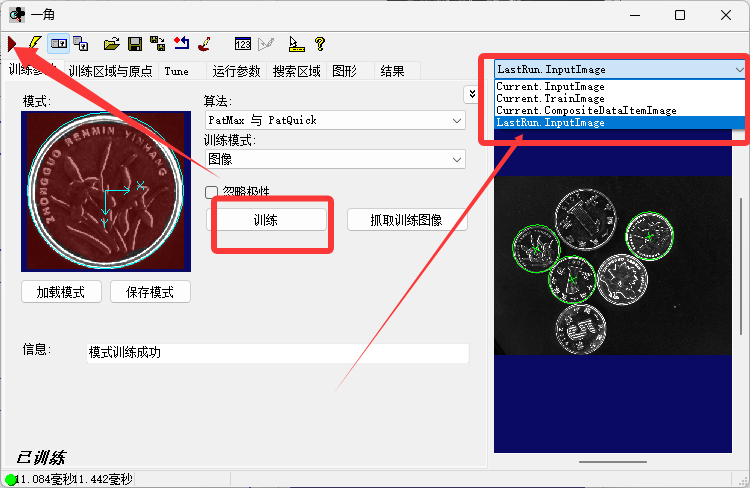Click the green status indicator in status bar

[x=10, y=478]
